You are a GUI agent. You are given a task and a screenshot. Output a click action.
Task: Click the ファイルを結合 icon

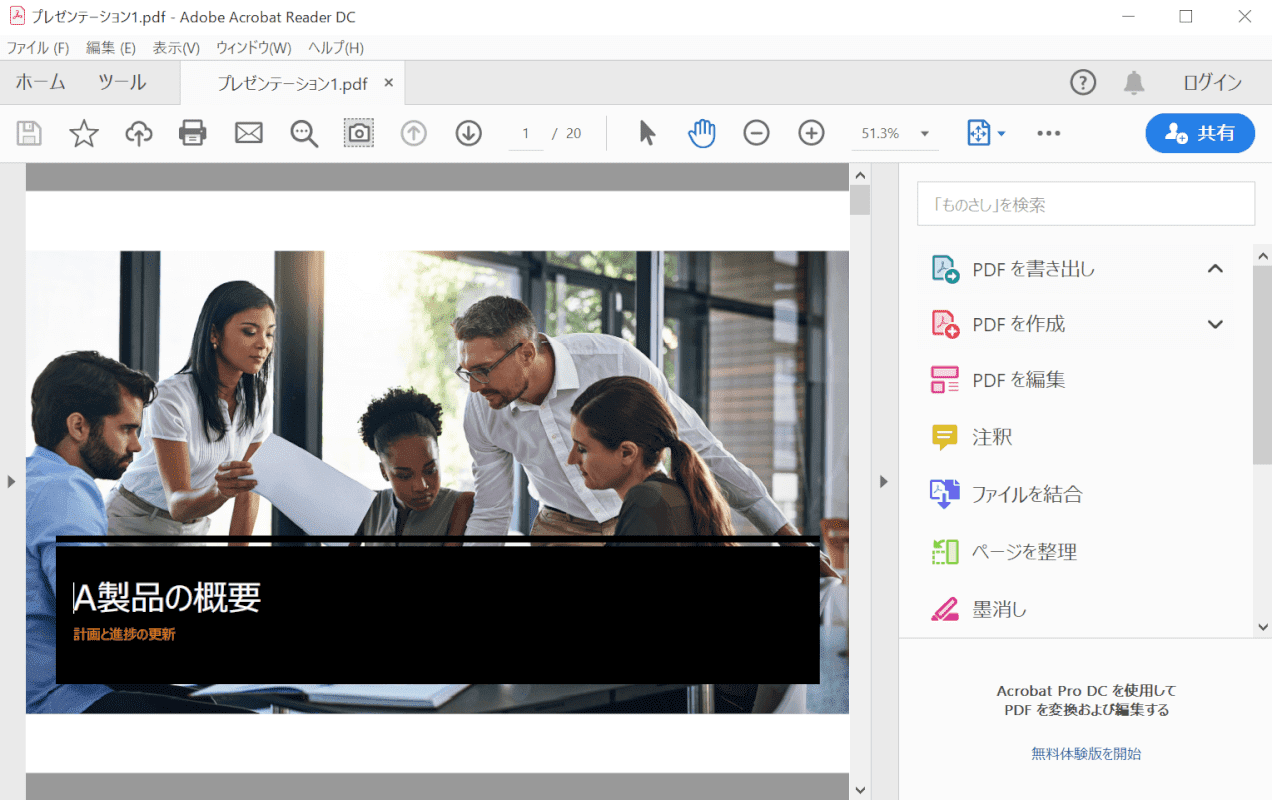coord(945,494)
